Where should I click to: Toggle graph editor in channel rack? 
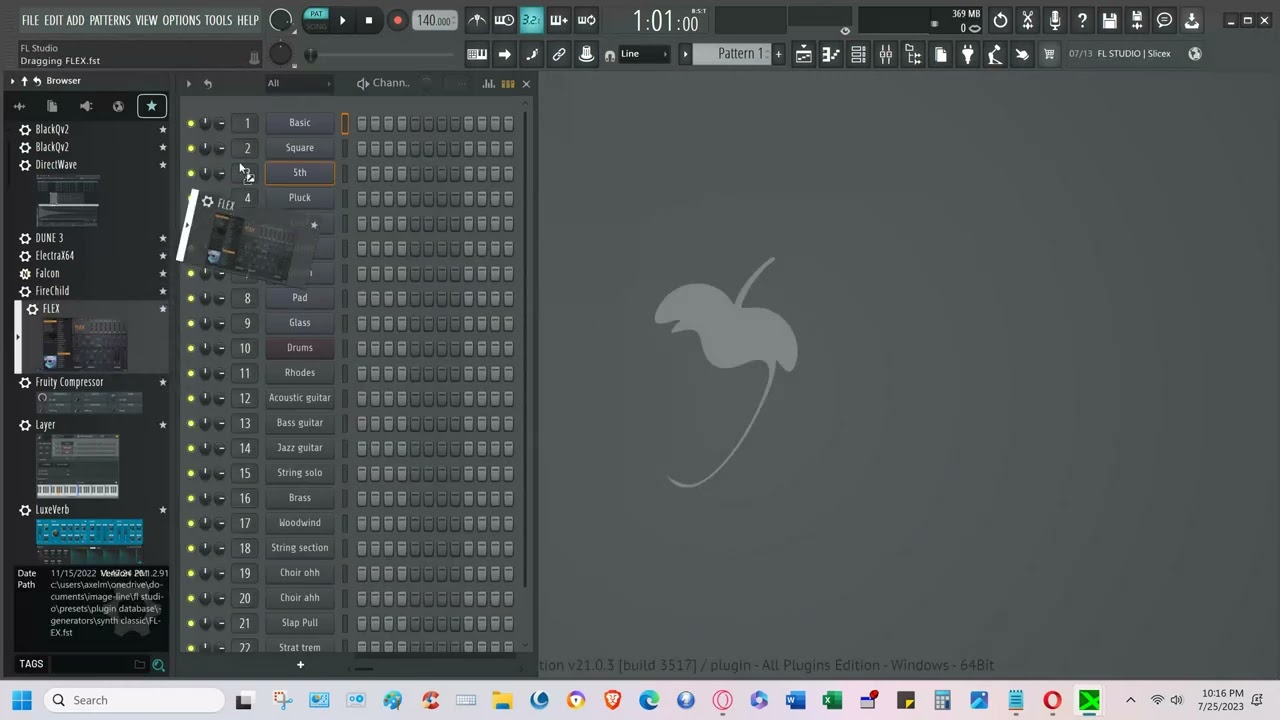(488, 83)
